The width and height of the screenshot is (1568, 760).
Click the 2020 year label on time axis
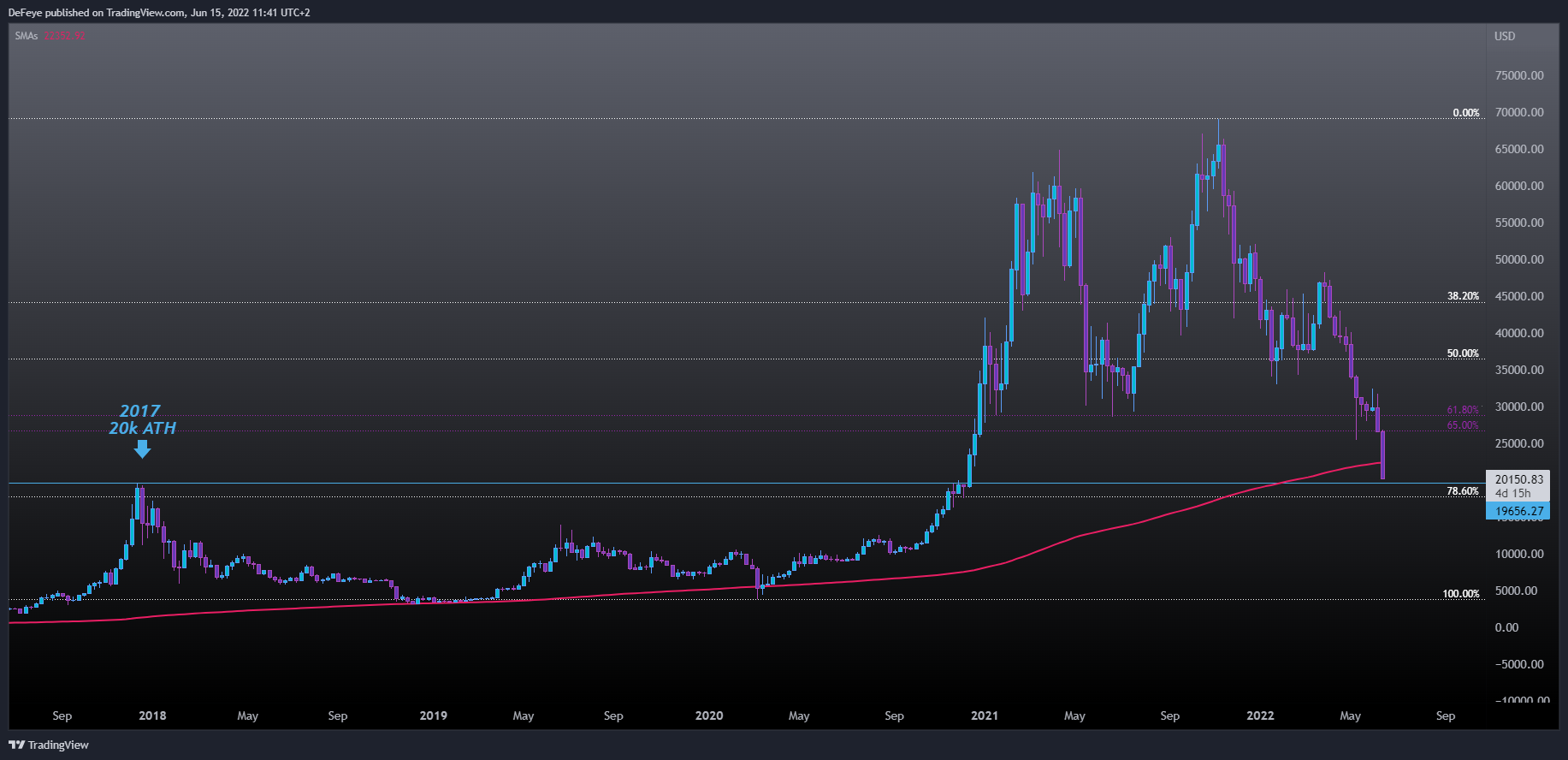pyautogui.click(x=709, y=715)
